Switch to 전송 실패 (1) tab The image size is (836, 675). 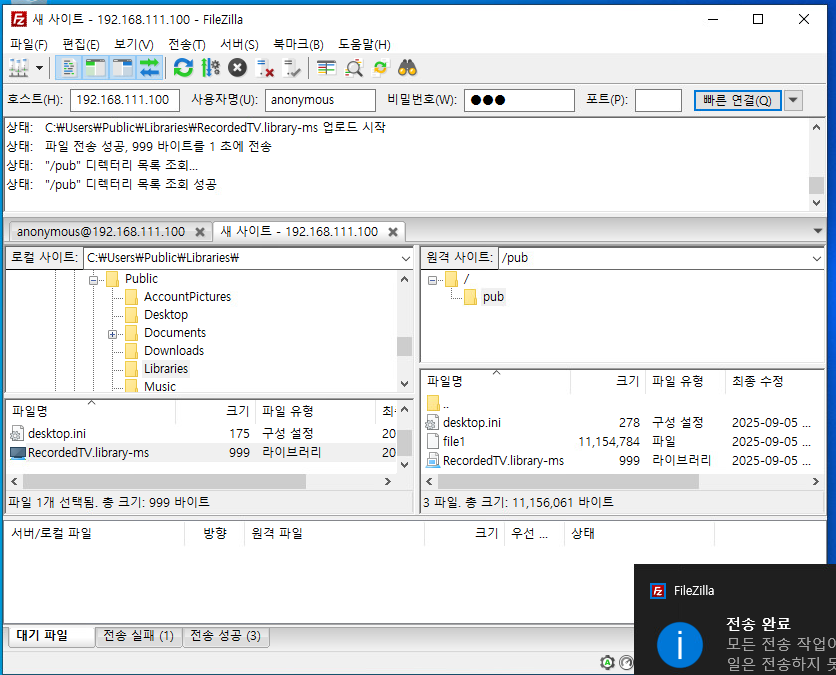click(x=139, y=636)
